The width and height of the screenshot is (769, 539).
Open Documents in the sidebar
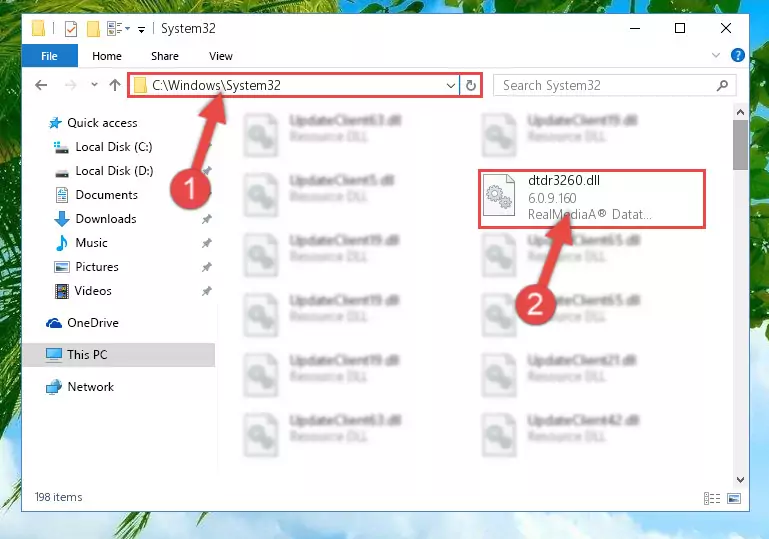click(x=106, y=195)
